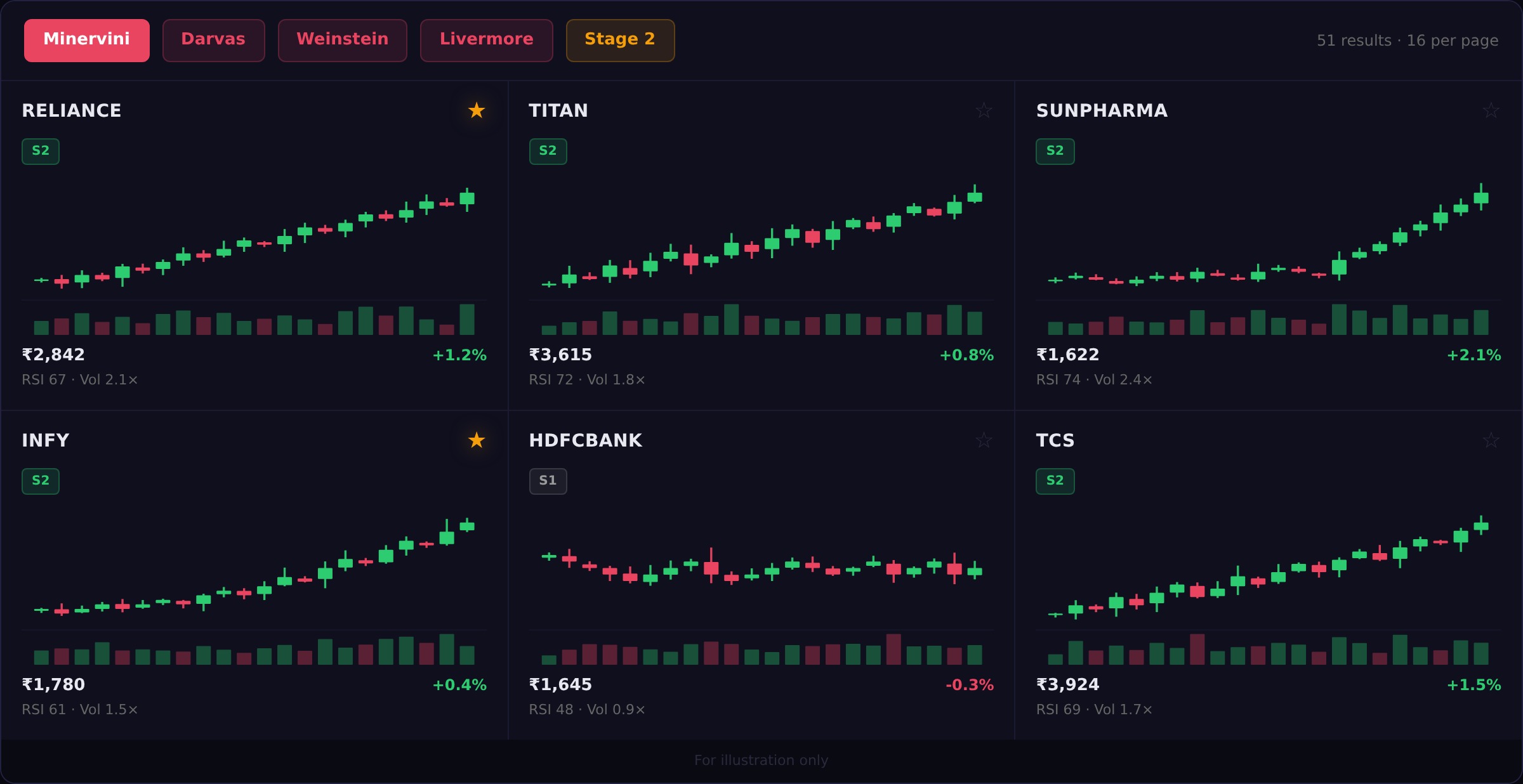This screenshot has height=784, width=1523.
Task: Click the HDFCBANK volume bars
Action: tap(762, 649)
